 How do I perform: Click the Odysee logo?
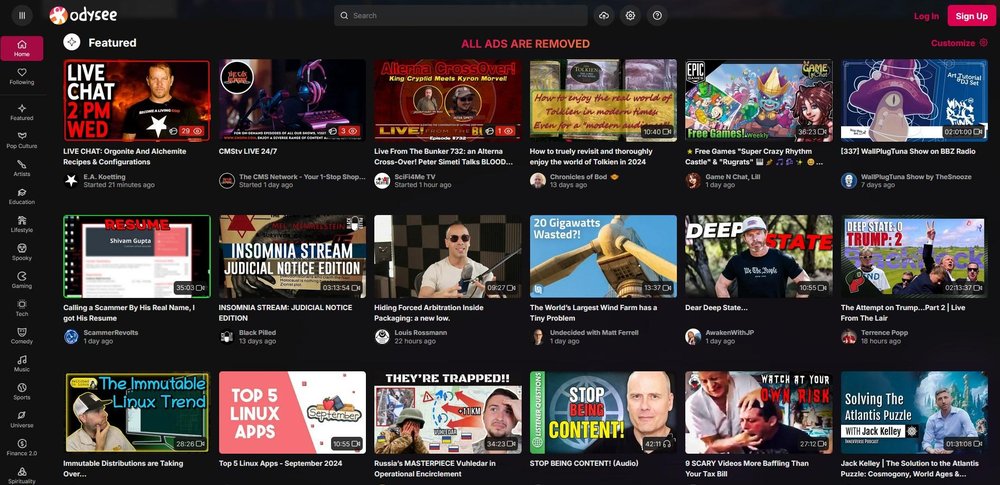pos(83,15)
